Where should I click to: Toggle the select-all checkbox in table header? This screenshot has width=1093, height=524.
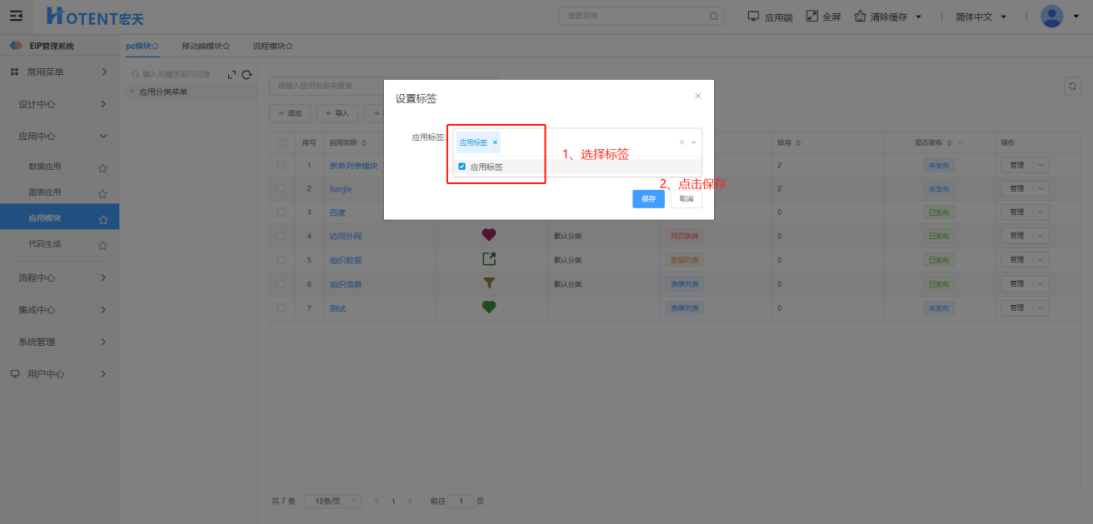tap(282, 142)
